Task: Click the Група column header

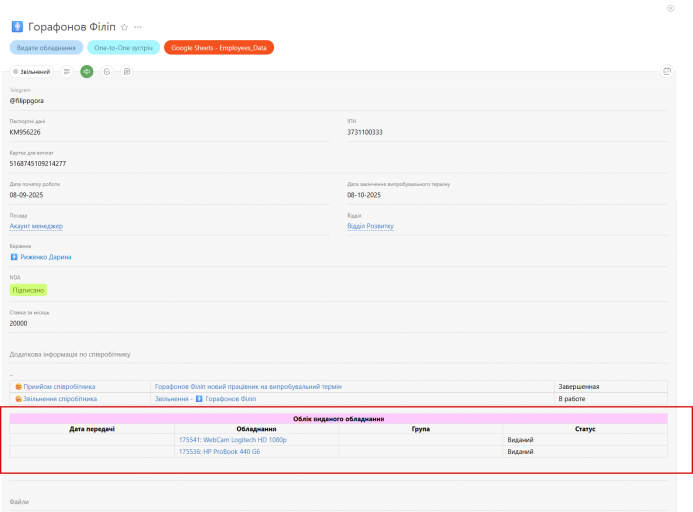Action: point(421,429)
